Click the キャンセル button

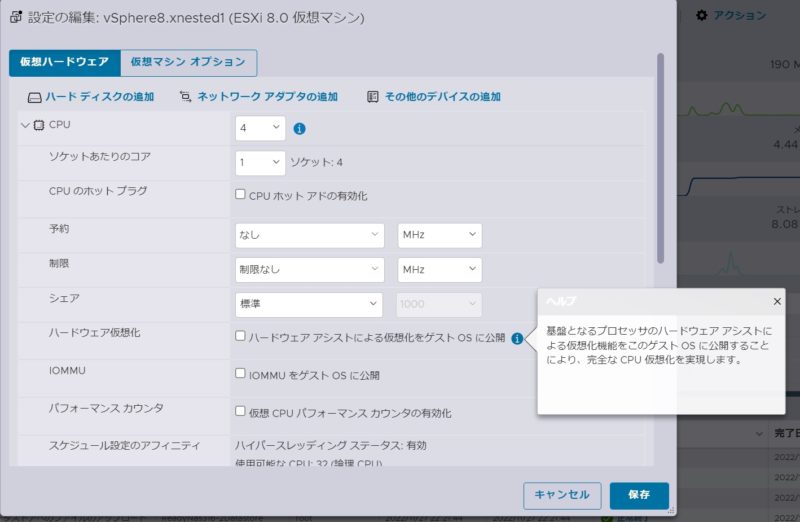coord(562,495)
